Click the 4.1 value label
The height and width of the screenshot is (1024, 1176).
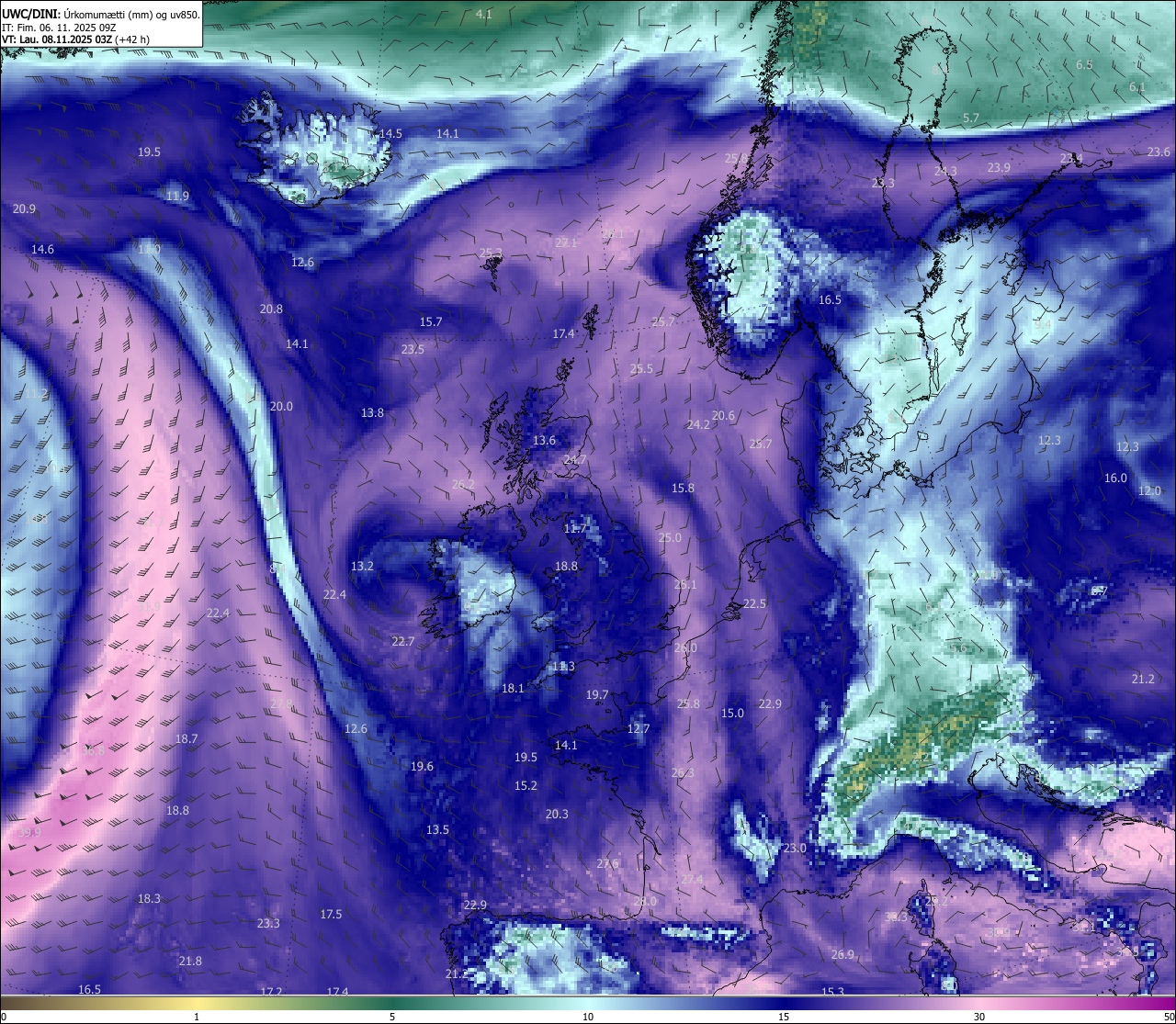[484, 15]
